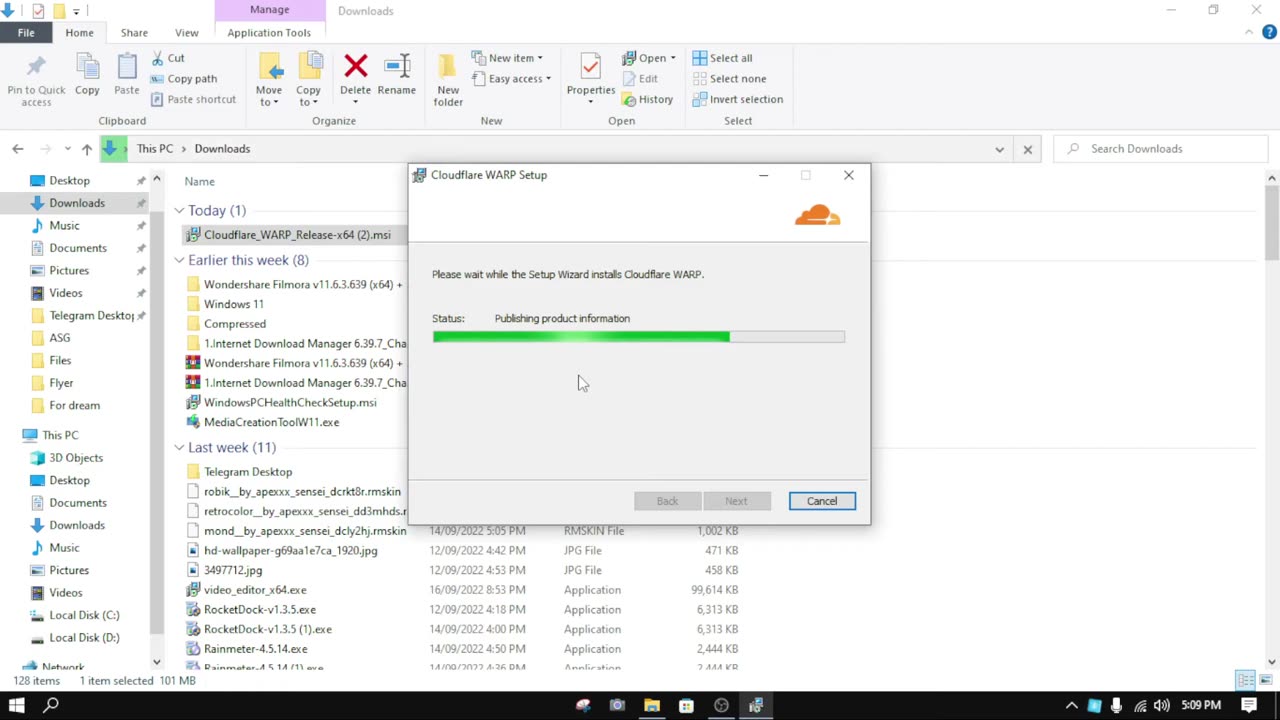1280x720 pixels.
Task: Click taskbar volume speaker icon
Action: click(1162, 705)
